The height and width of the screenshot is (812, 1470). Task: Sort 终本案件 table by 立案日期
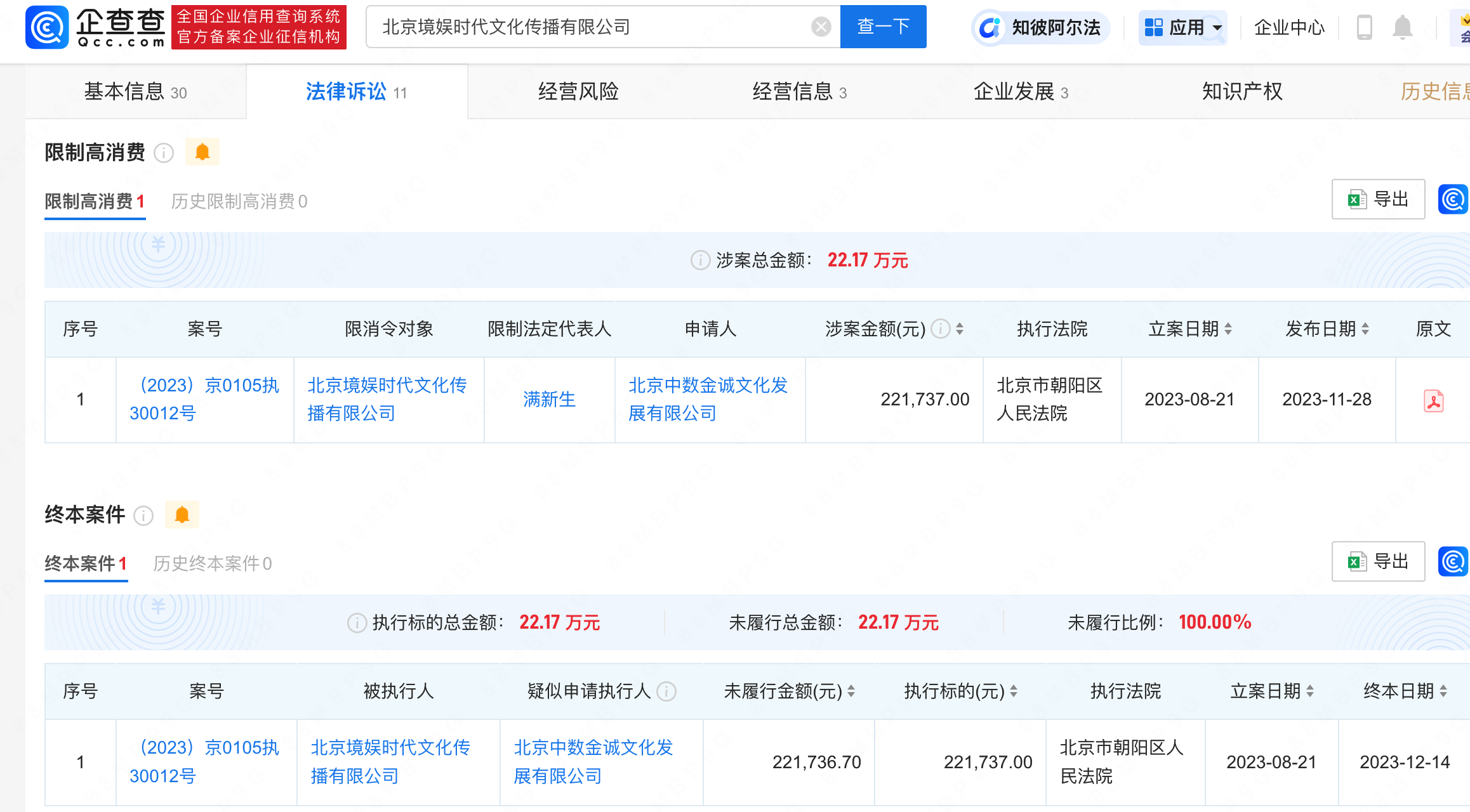[x=1310, y=691]
